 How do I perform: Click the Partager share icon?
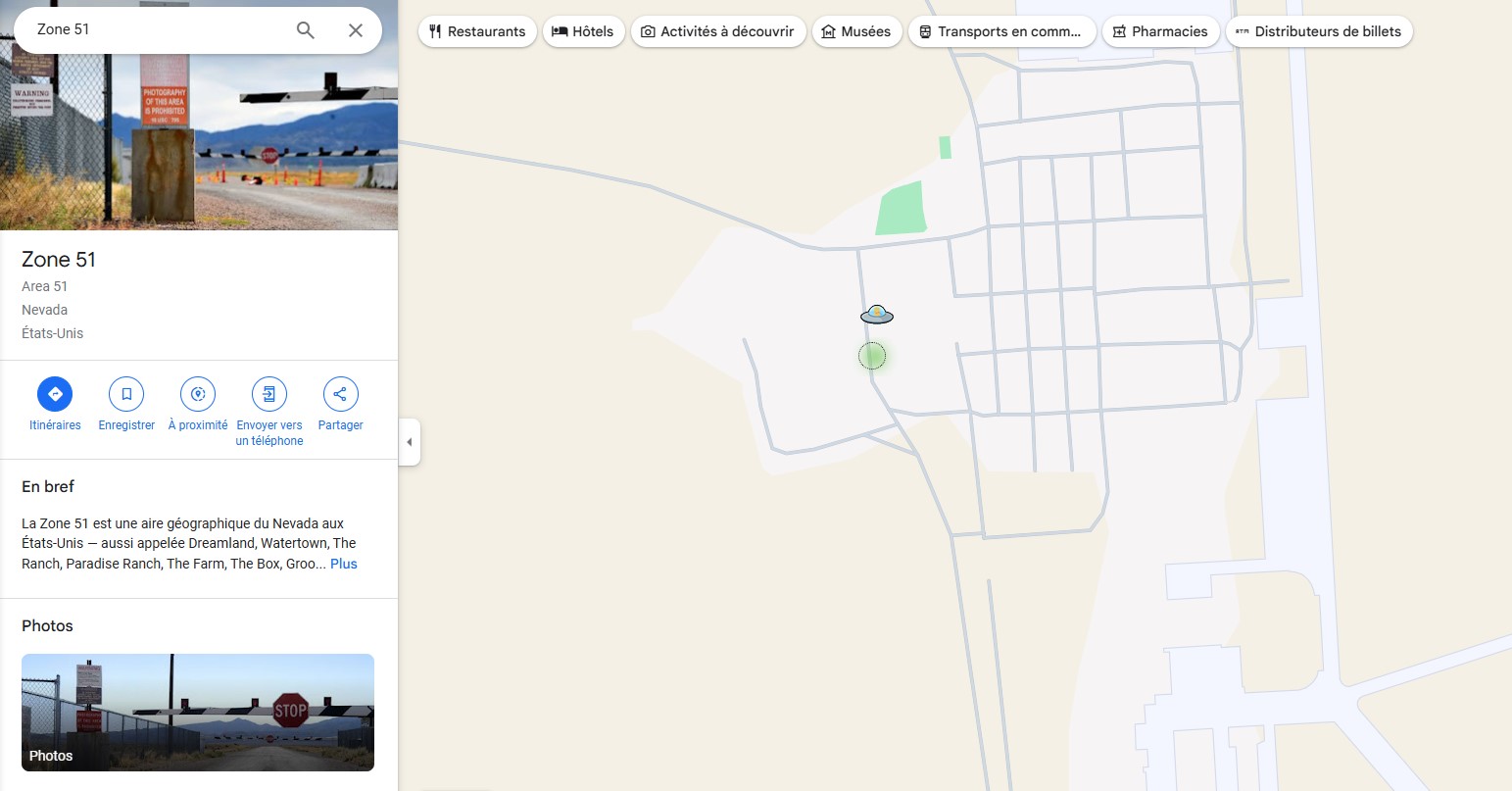pos(340,394)
